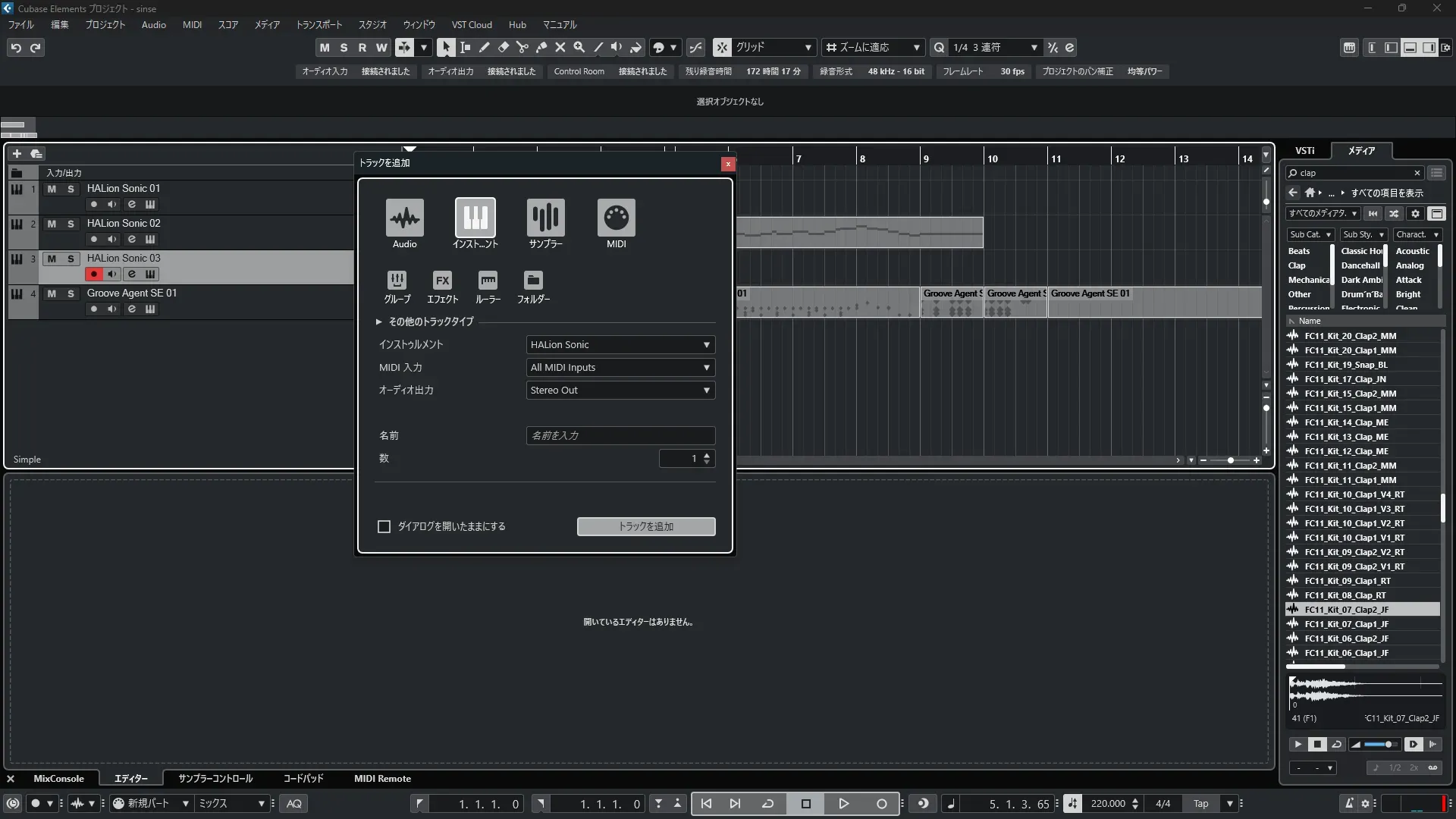
Task: Click the track name input field
Action: click(x=620, y=436)
